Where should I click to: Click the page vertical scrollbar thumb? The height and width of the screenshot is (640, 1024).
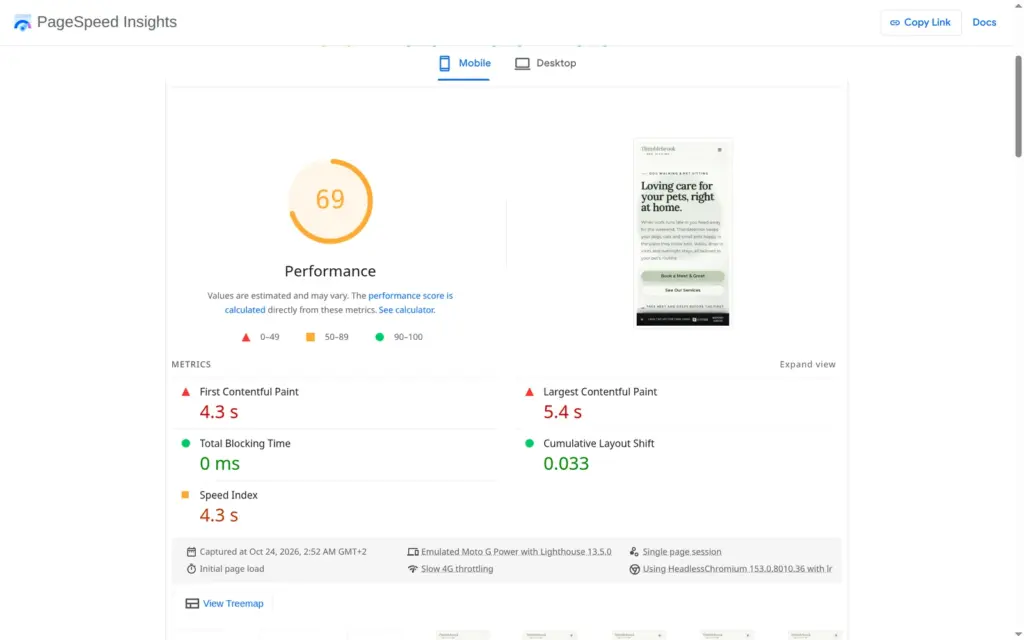pyautogui.click(x=1018, y=106)
